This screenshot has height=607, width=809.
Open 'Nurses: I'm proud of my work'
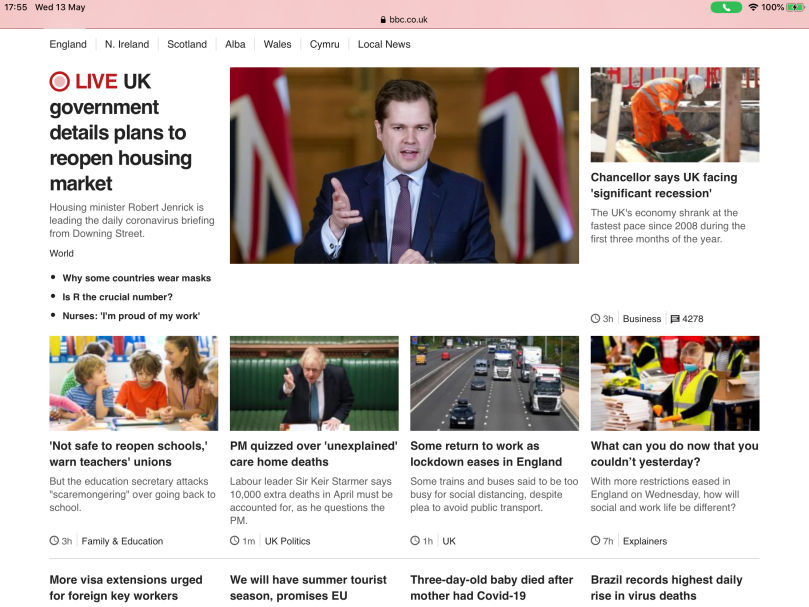tap(131, 316)
